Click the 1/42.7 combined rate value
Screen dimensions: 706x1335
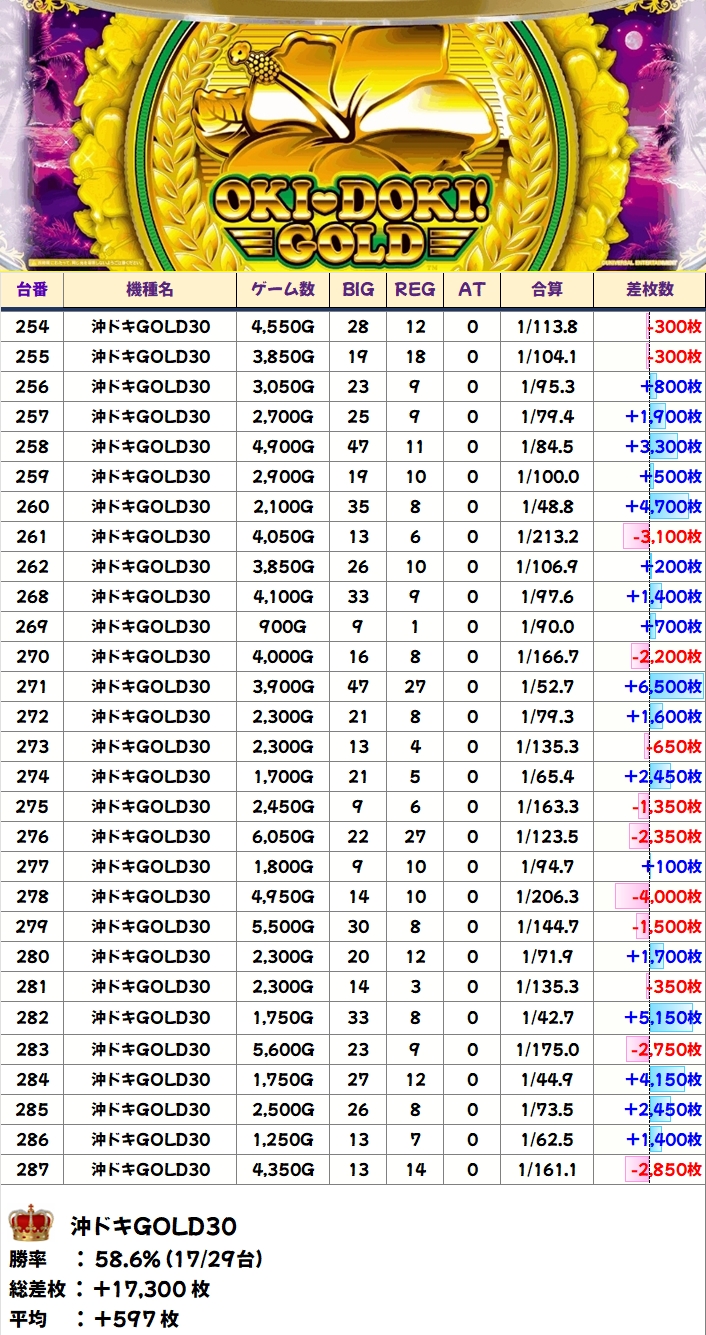pos(547,1019)
